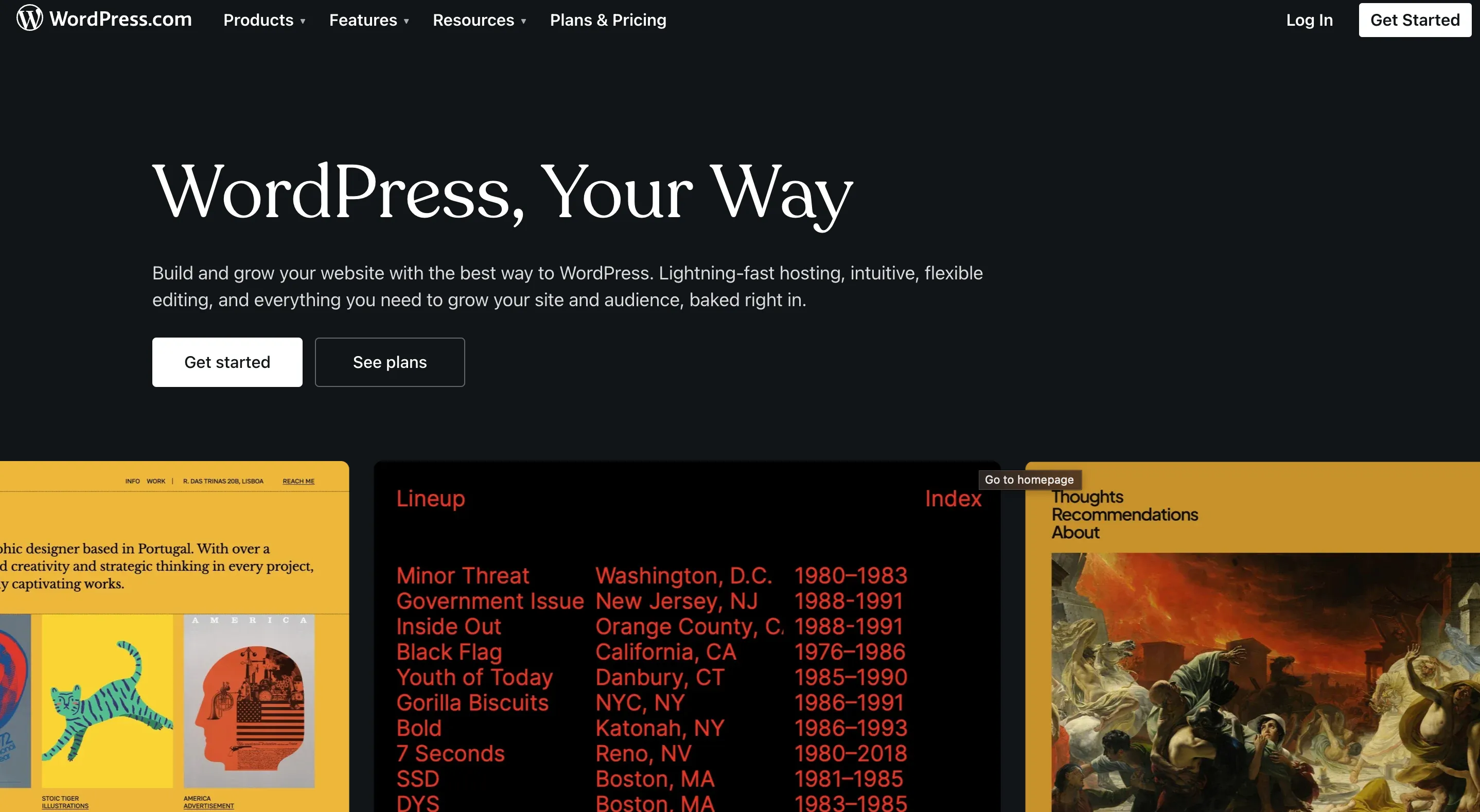Click the Get started hero CTA
Viewport: 1480px width, 812px height.
coord(227,362)
